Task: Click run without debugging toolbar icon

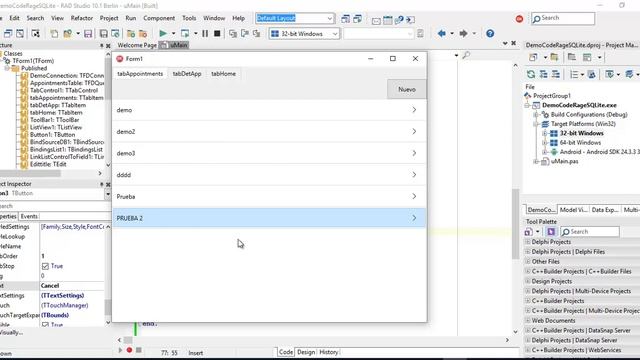Action: [185, 33]
